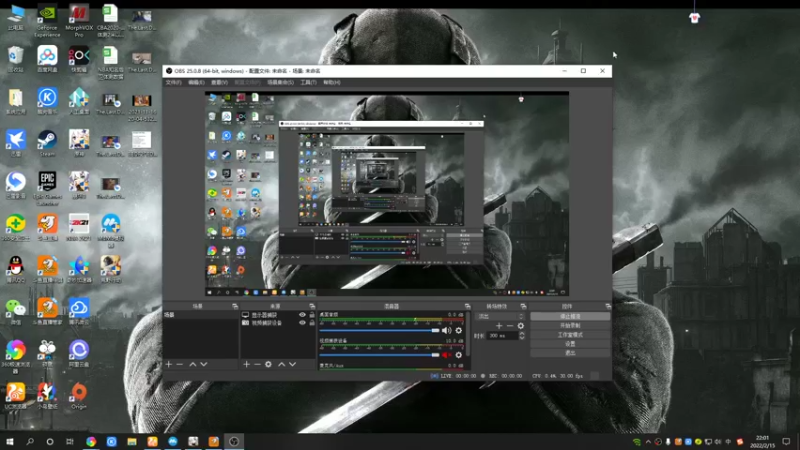800x450 pixels.
Task: Hide the 视频捕获设备 source with the eye icon
Action: (x=302, y=322)
